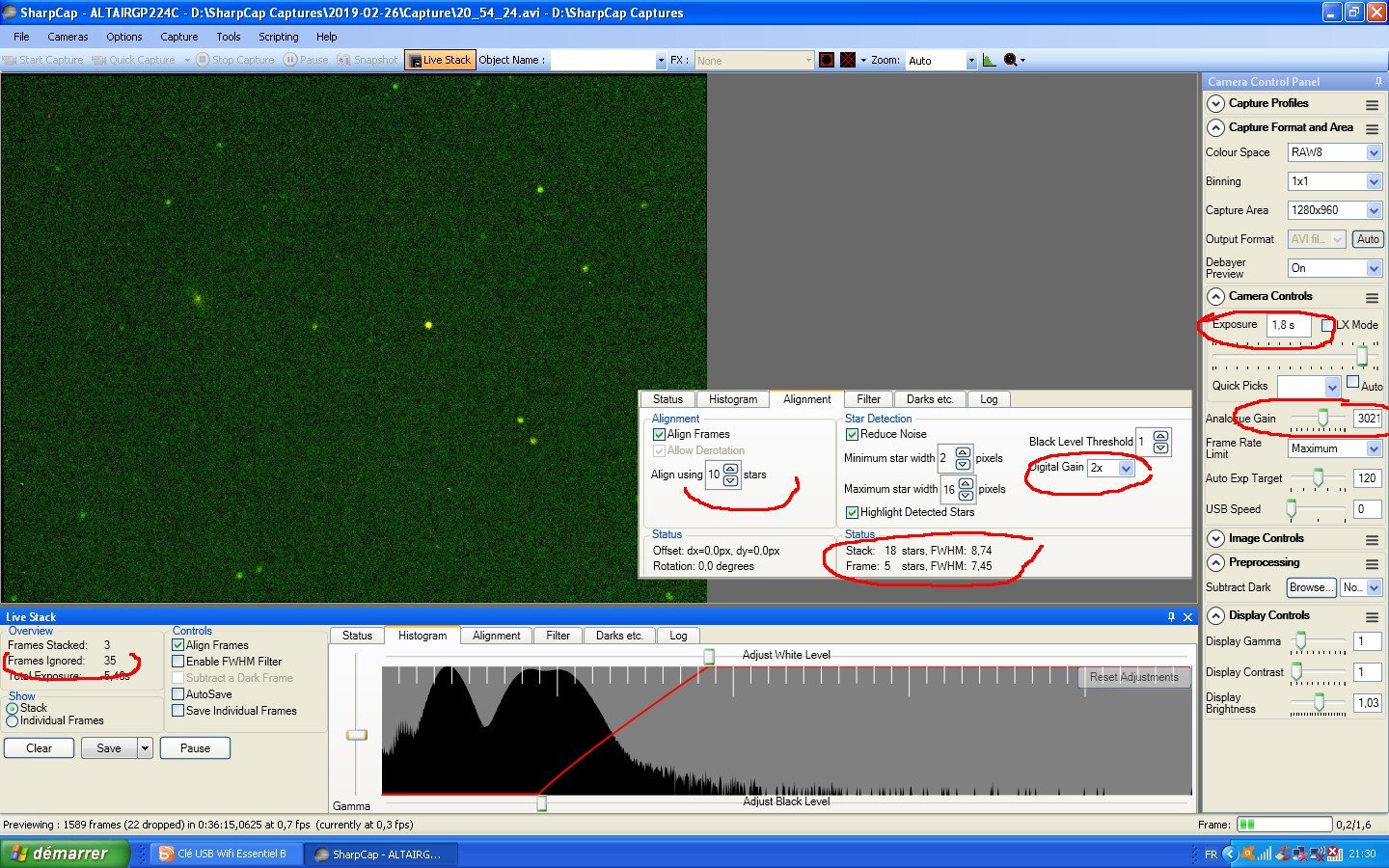Open the Image Controls hamburger menu icon
The width and height of the screenshot is (1389, 868).
1372,539
